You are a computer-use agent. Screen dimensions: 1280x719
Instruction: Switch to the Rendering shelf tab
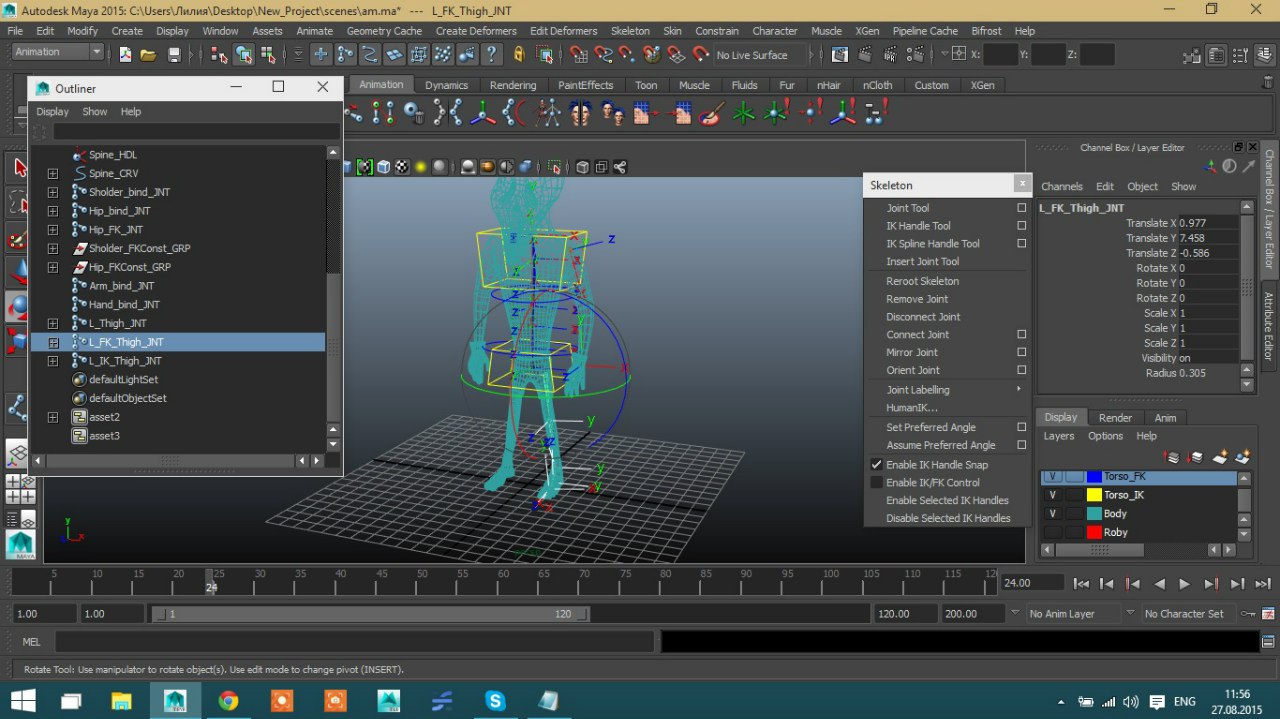pos(513,85)
